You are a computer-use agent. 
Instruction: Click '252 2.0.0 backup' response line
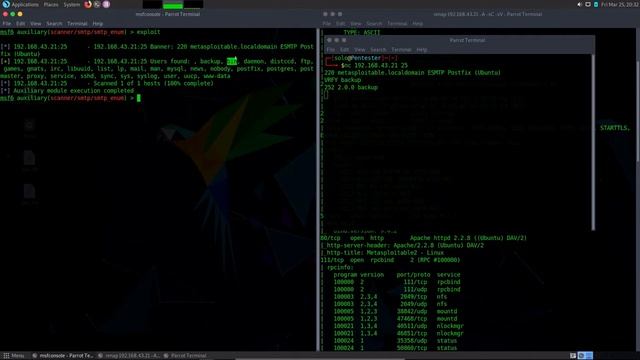351,87
